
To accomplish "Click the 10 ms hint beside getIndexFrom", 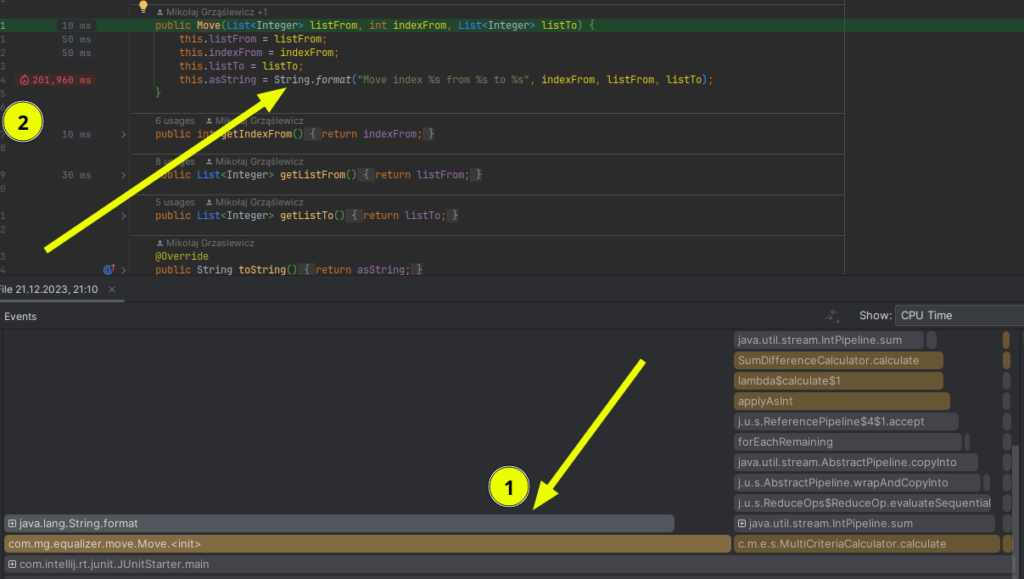I will click(x=76, y=134).
